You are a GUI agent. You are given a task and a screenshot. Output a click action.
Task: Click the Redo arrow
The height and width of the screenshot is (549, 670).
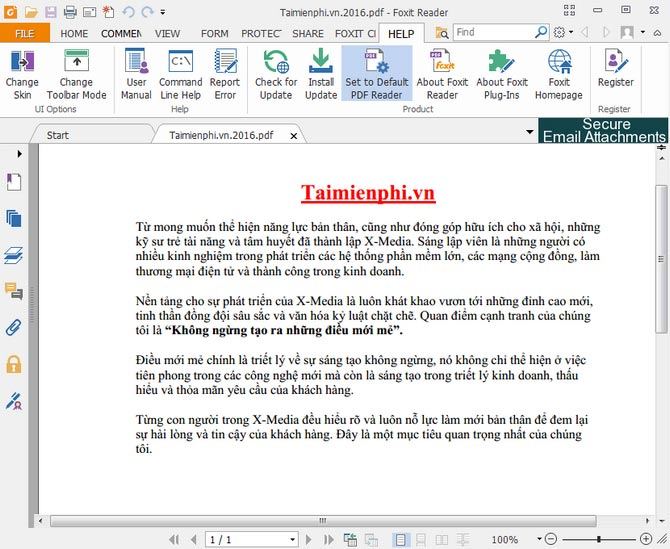(147, 12)
